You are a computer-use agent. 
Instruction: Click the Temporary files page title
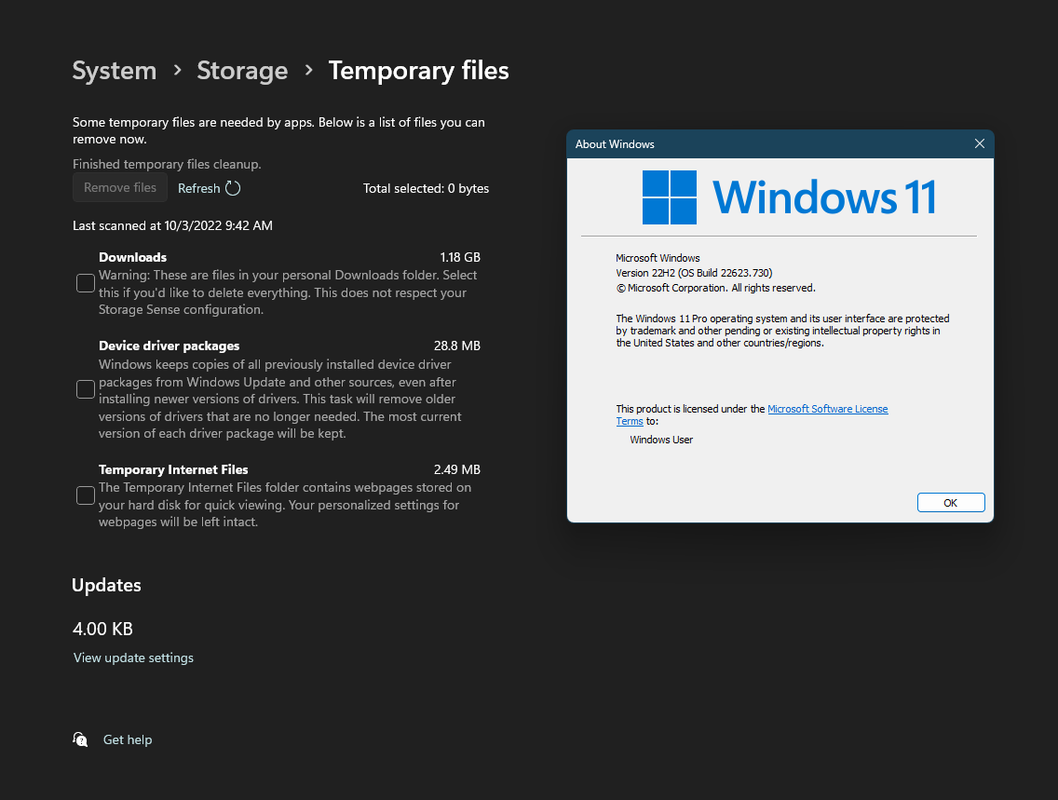(418, 71)
